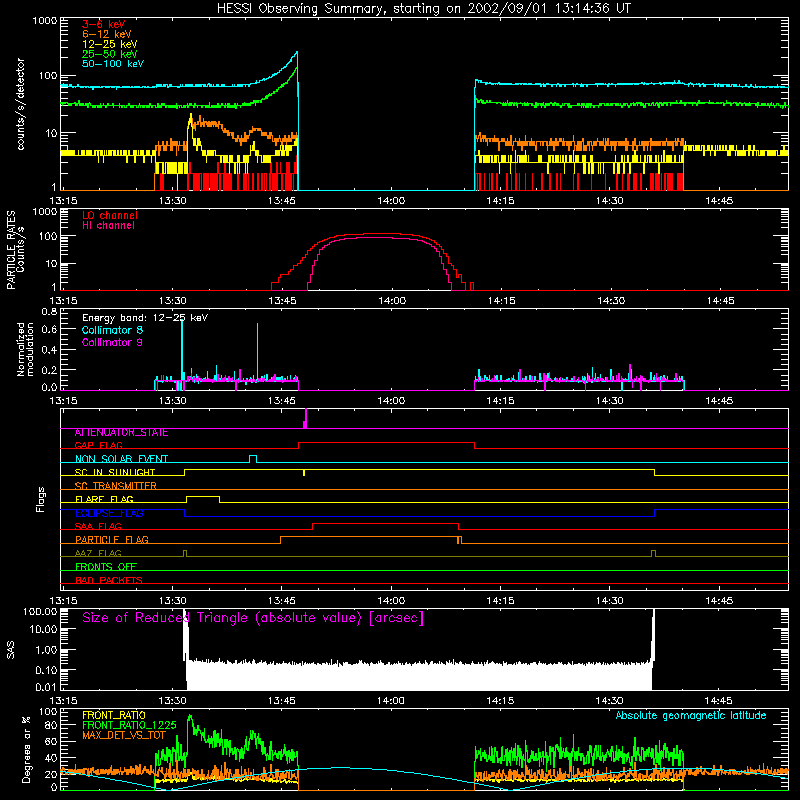Click the 'Degrees or %' axis label
The width and height of the screenshot is (800, 800).
tap(26, 749)
